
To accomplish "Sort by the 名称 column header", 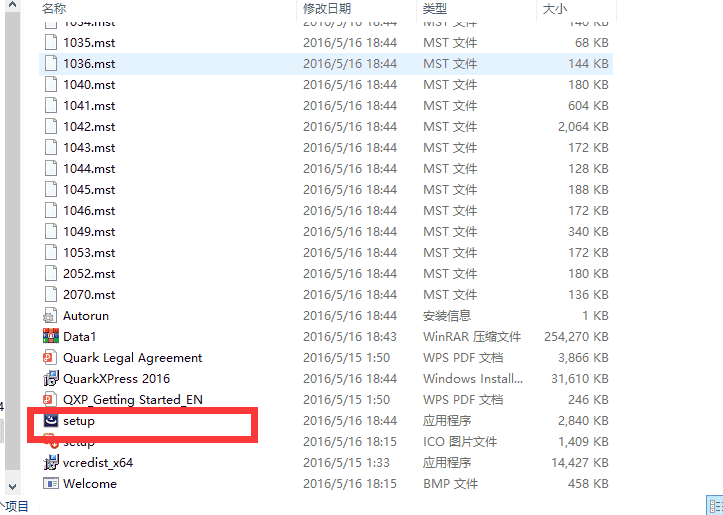I will (x=54, y=8).
